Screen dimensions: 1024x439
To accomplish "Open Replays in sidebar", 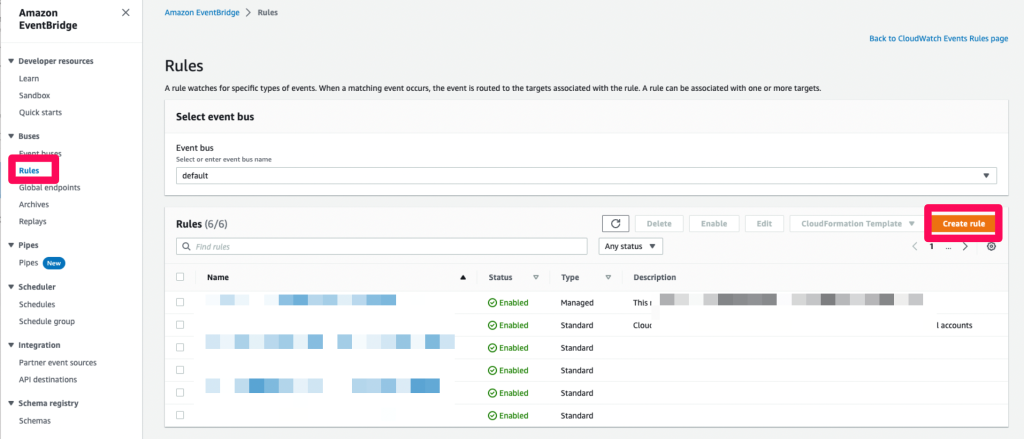I will pos(33,221).
